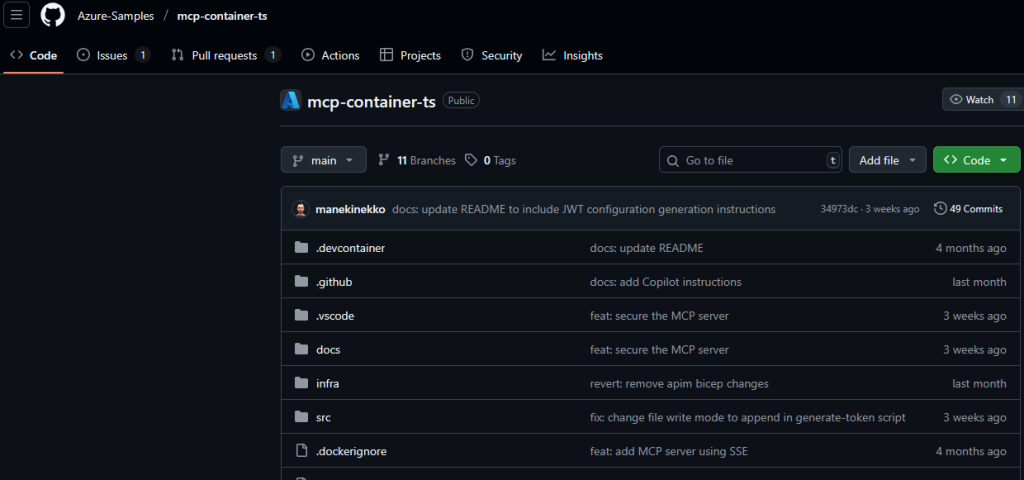
Task: Open the hamburger navigation menu
Action: [x=16, y=15]
